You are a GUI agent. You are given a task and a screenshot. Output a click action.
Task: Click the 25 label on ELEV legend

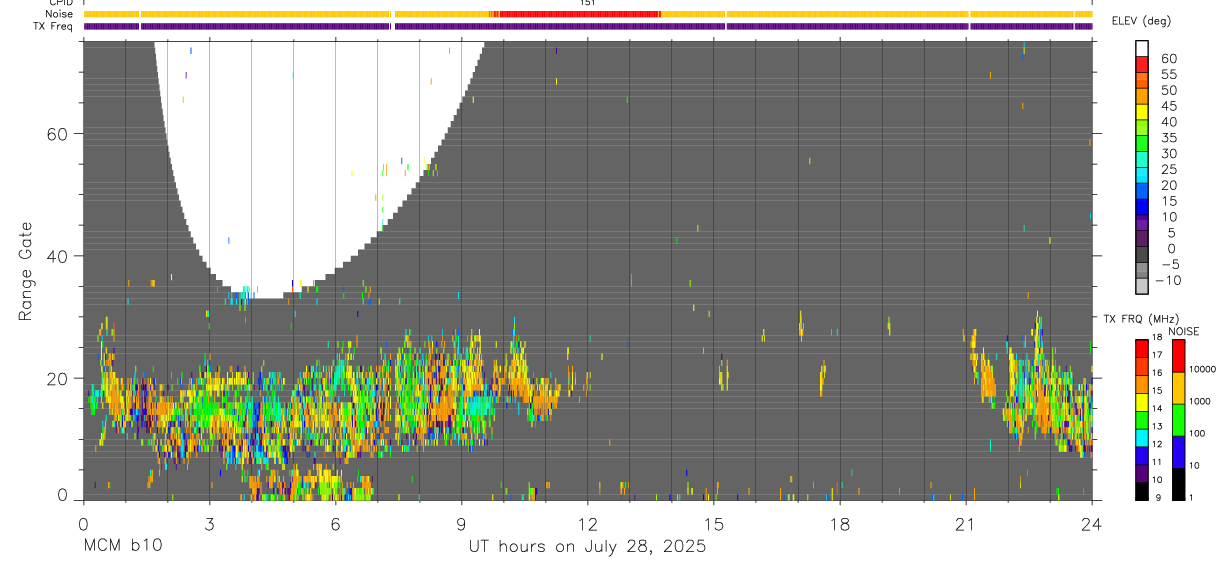(1169, 169)
